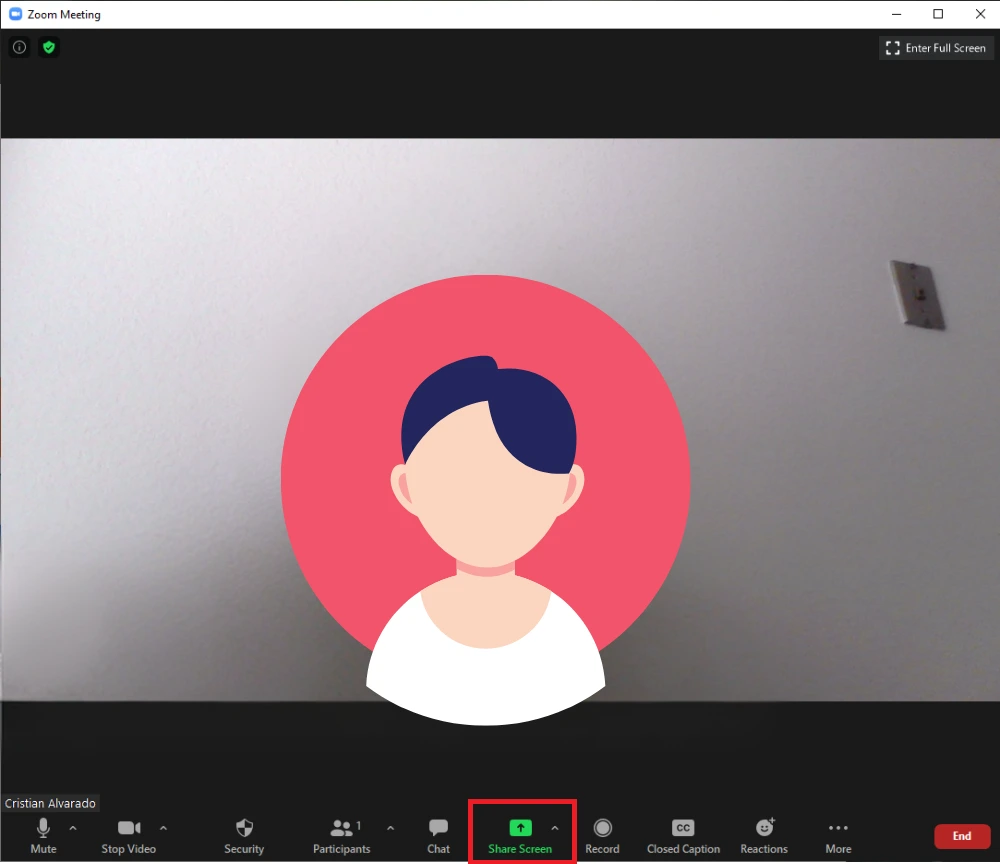This screenshot has height=864, width=1000.
Task: Open the microphone selection dropdown
Action: point(71,828)
